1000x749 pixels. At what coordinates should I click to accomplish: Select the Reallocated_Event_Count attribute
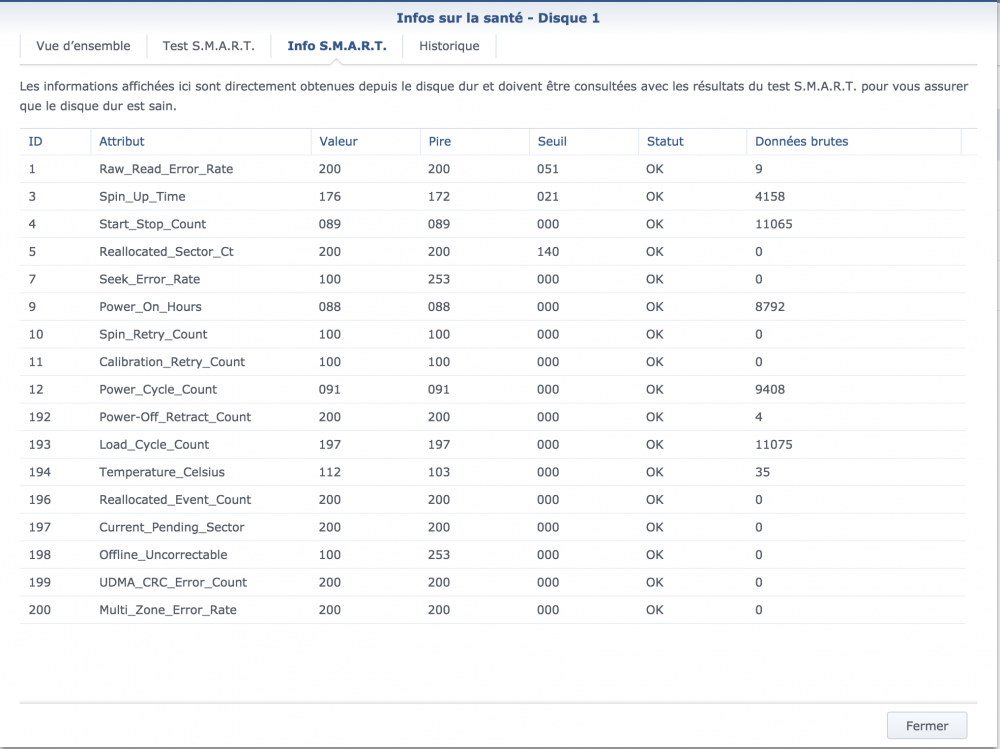(x=175, y=500)
